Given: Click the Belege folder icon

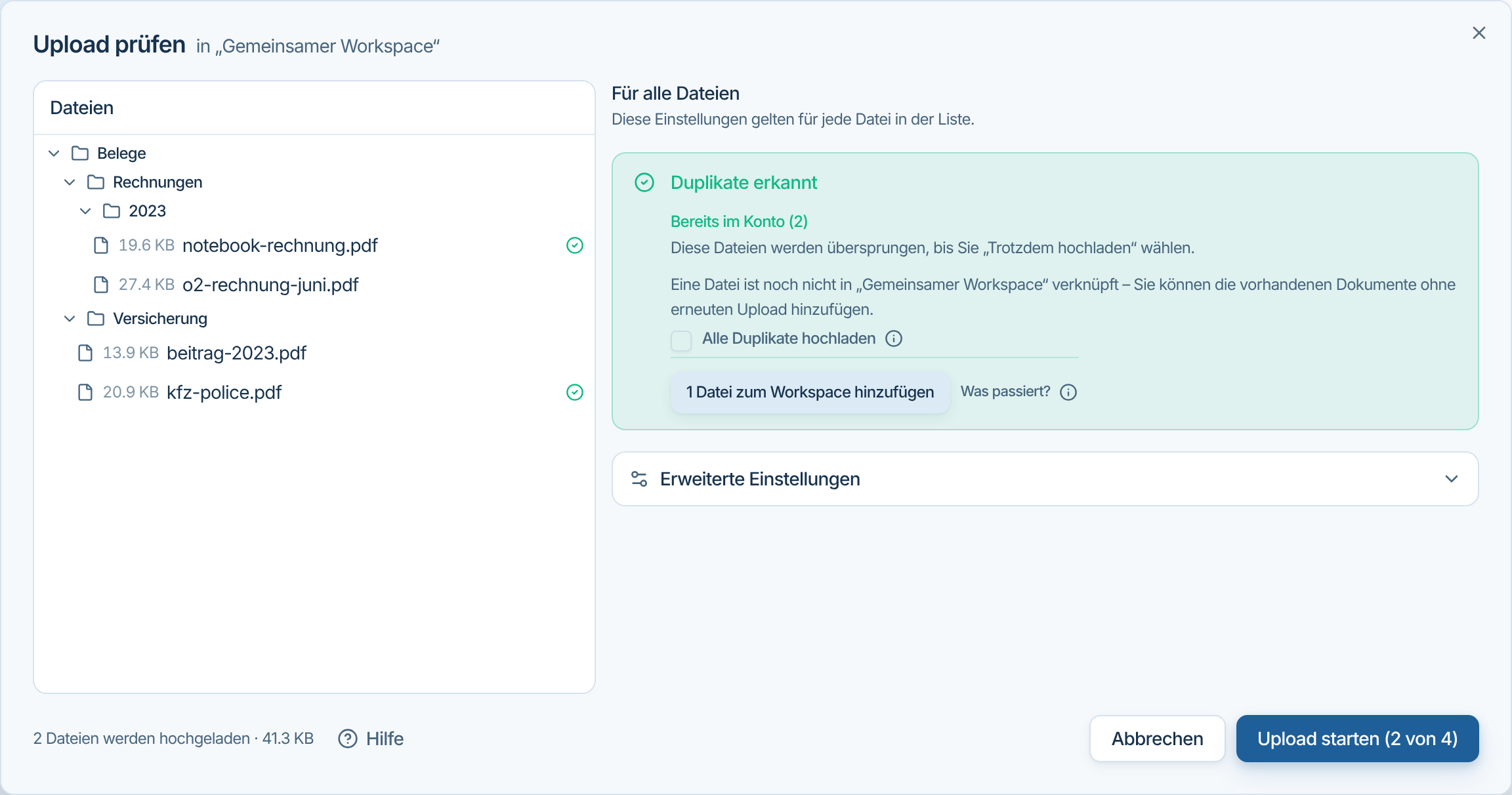Looking at the screenshot, I should [80, 153].
